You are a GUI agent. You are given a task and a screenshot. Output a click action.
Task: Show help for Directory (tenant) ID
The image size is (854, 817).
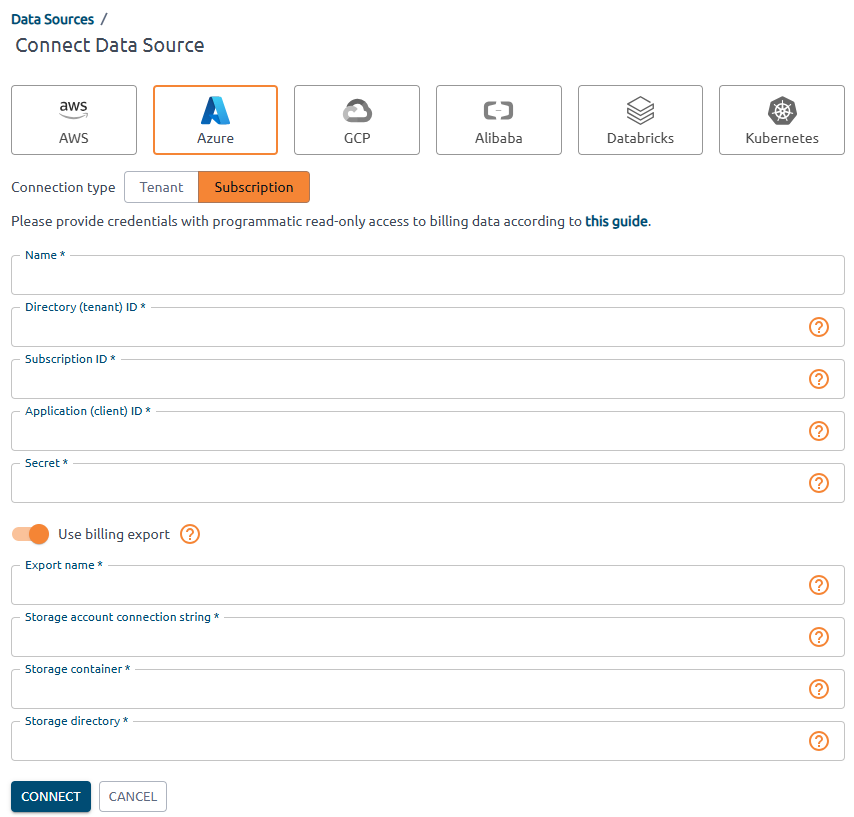pyautogui.click(x=819, y=327)
